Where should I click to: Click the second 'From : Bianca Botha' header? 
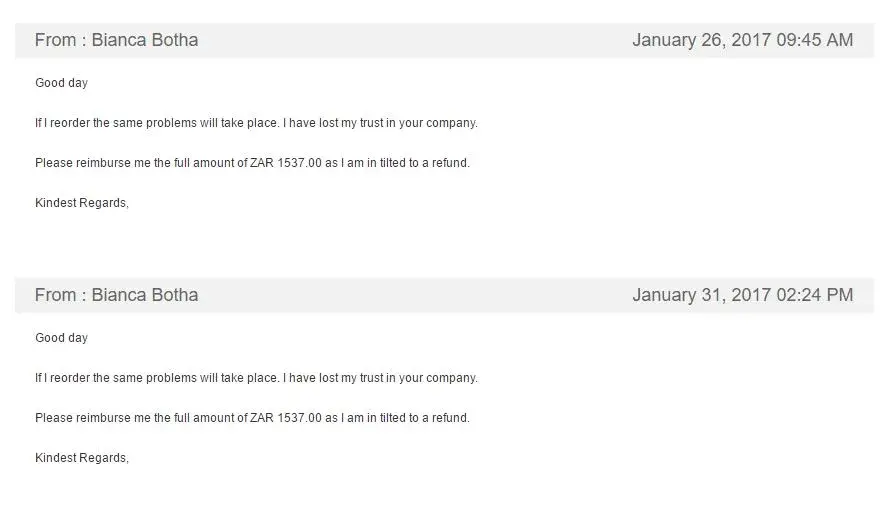coord(116,295)
